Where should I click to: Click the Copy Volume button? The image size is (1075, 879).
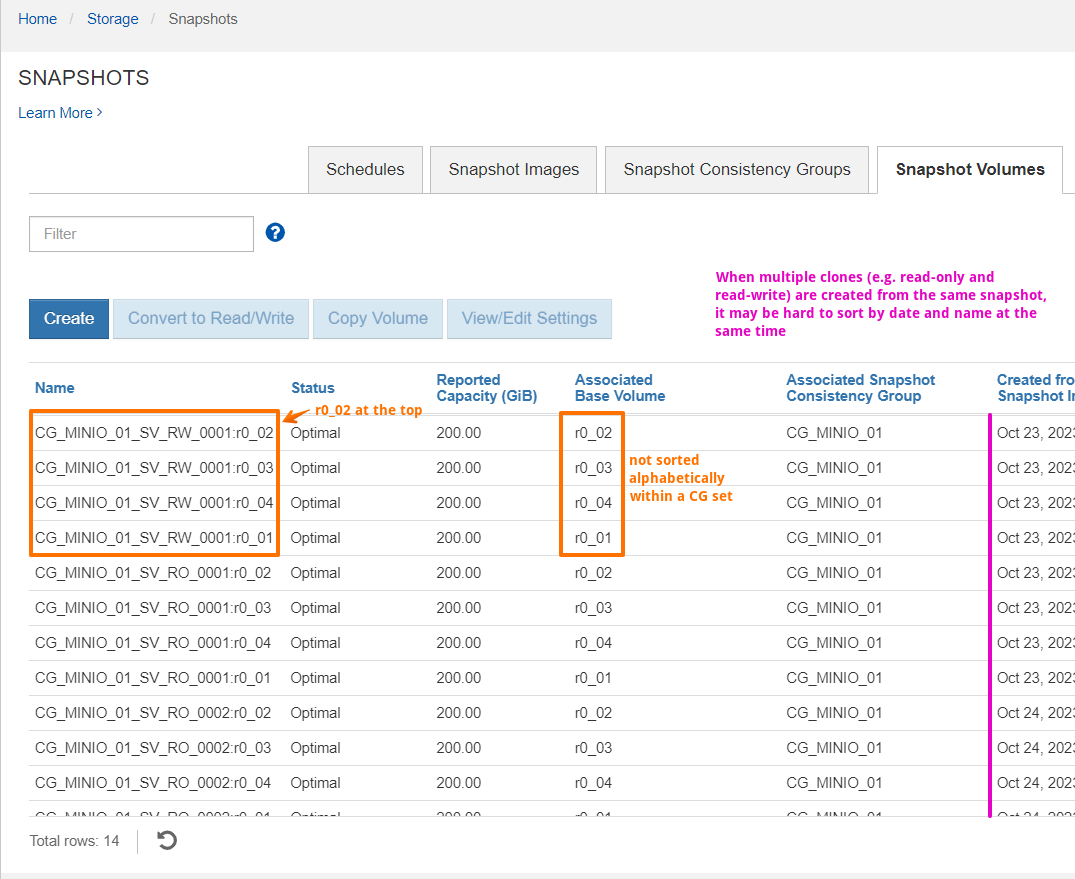pos(378,319)
